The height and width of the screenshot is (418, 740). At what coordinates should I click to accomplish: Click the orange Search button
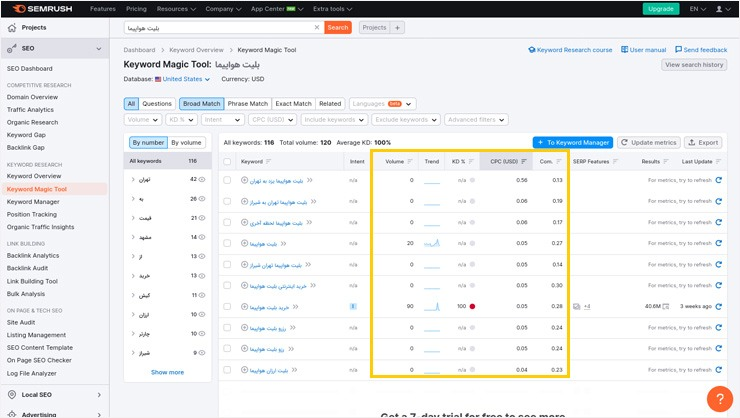click(338, 28)
